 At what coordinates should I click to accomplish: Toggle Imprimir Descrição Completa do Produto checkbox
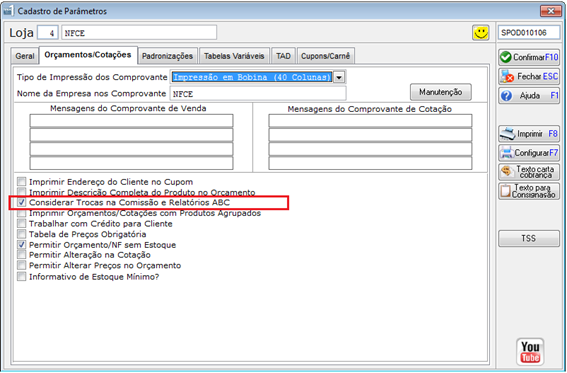click(x=22, y=192)
